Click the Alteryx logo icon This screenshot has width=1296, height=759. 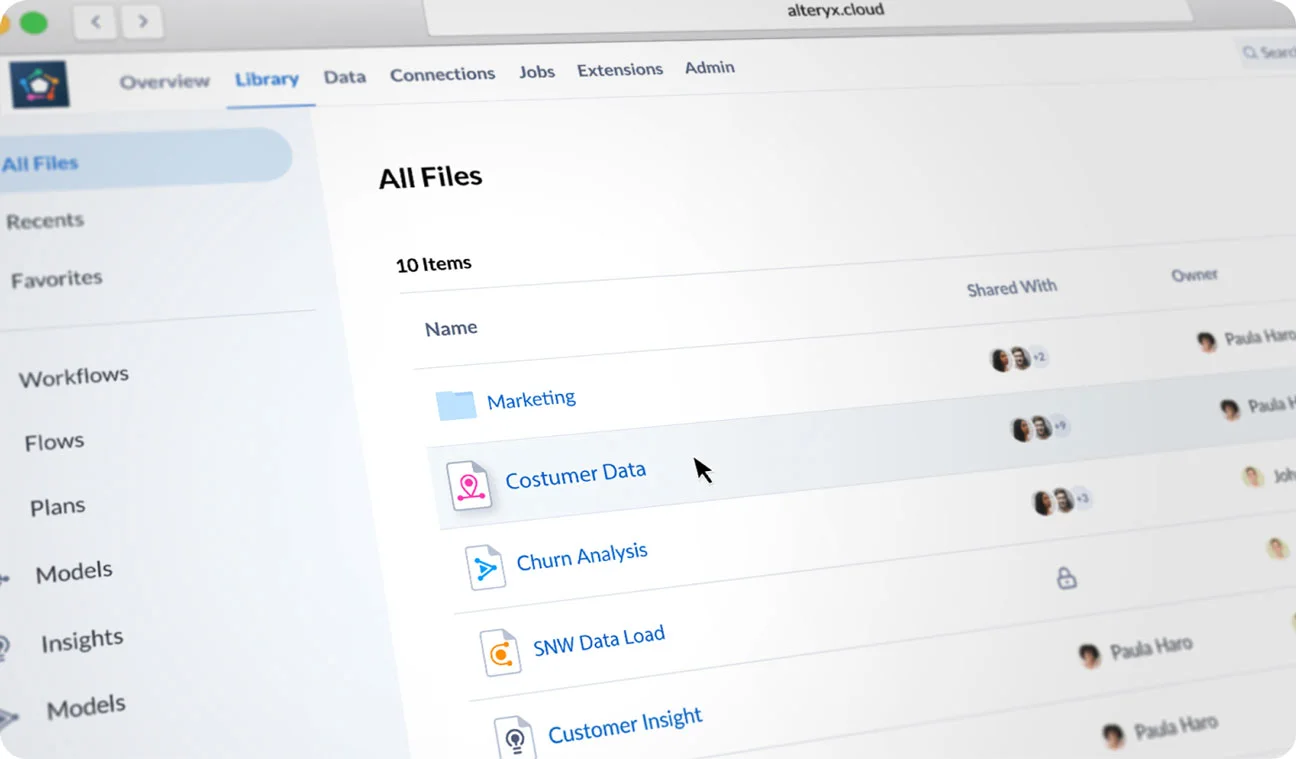(x=40, y=84)
